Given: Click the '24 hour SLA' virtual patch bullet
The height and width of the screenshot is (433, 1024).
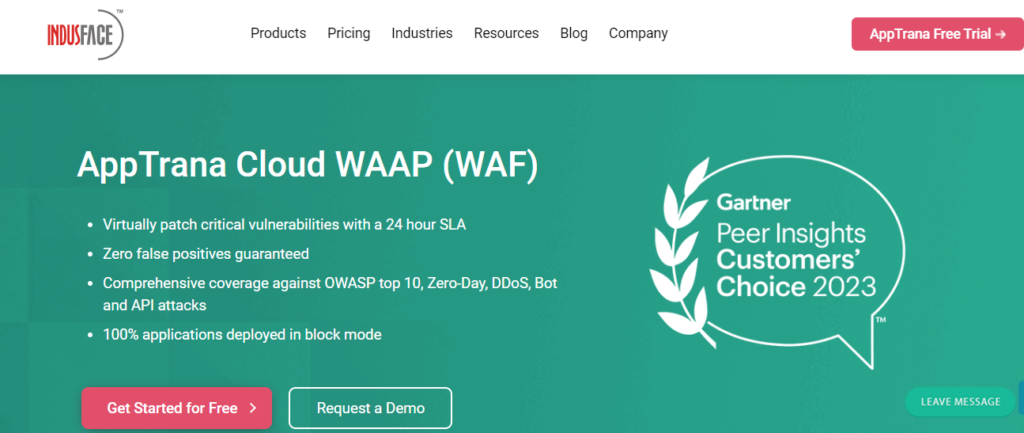Looking at the screenshot, I should click(284, 225).
